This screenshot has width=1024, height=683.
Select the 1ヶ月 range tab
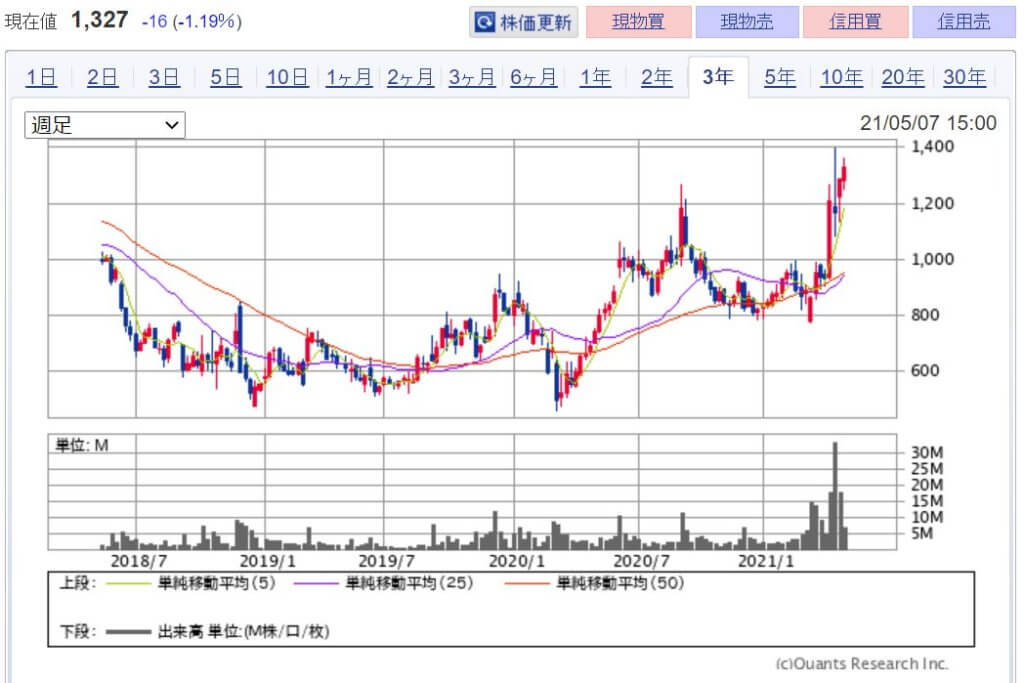point(349,78)
